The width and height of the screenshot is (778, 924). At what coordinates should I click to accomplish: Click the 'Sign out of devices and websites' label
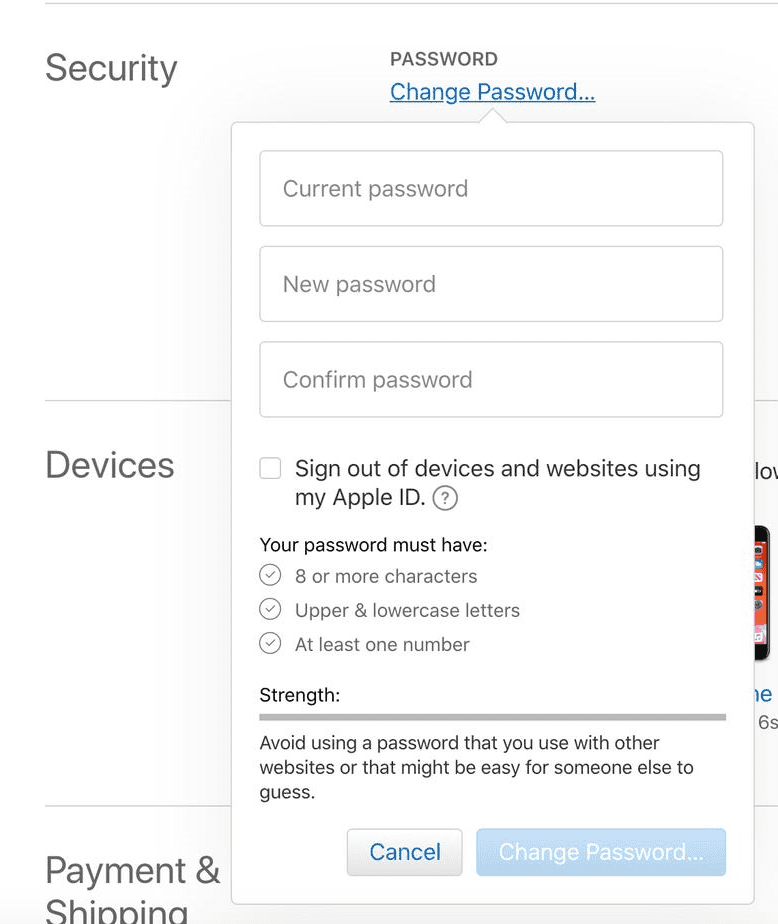click(x=497, y=469)
